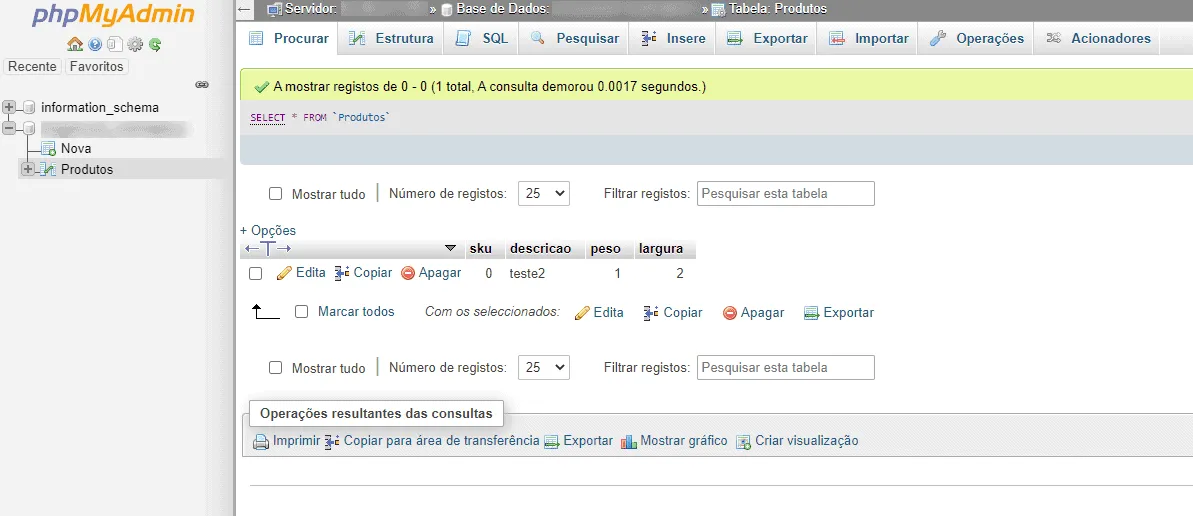Open the Exportar tab
This screenshot has width=1193, height=516.
coord(766,38)
